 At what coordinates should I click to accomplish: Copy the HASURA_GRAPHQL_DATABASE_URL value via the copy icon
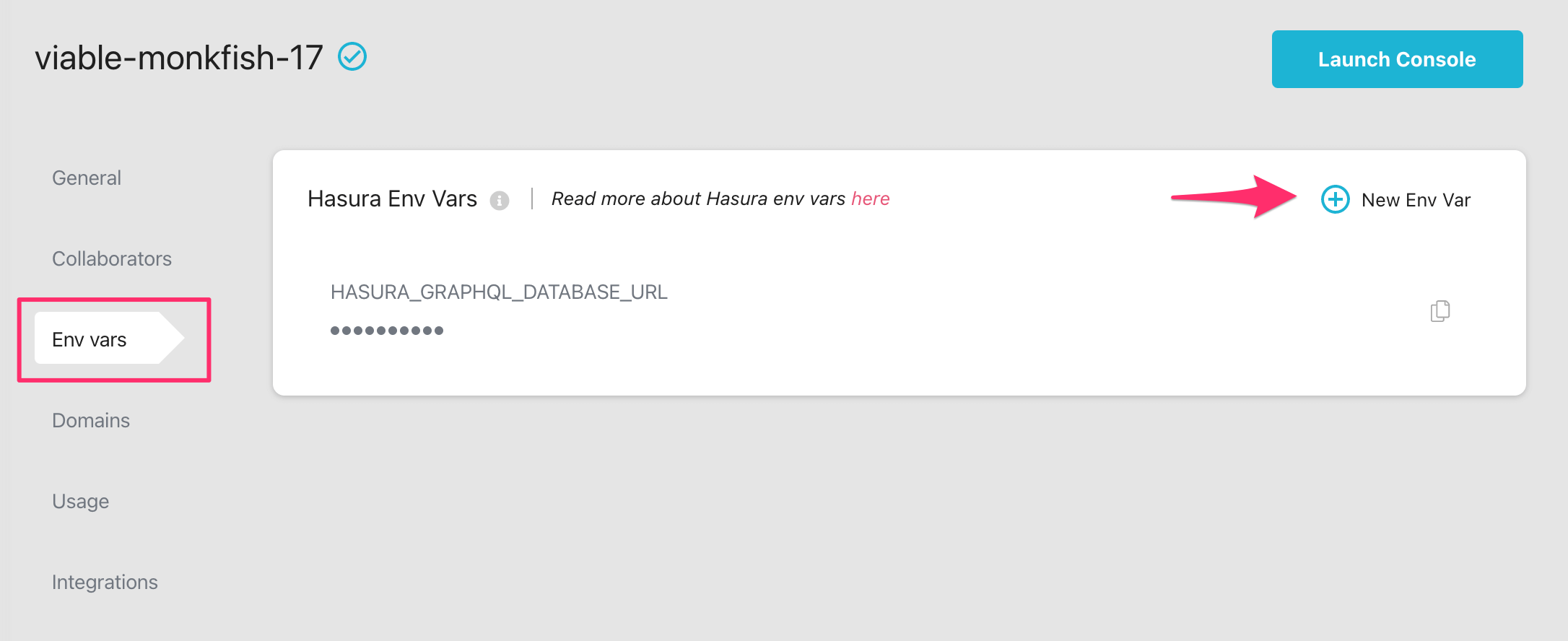[1439, 311]
